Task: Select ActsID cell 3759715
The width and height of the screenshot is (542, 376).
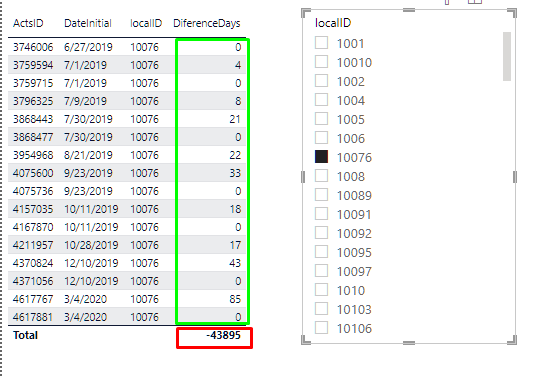Action: (x=33, y=83)
